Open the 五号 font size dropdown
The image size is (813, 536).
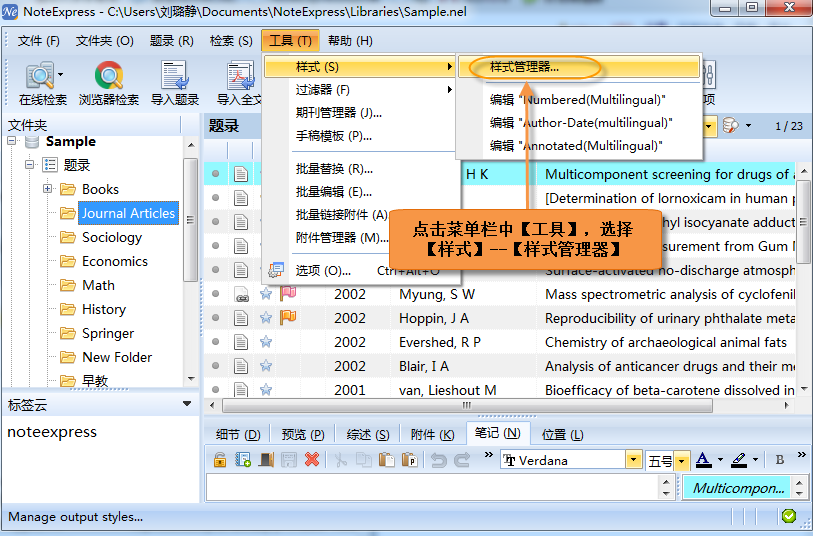682,460
